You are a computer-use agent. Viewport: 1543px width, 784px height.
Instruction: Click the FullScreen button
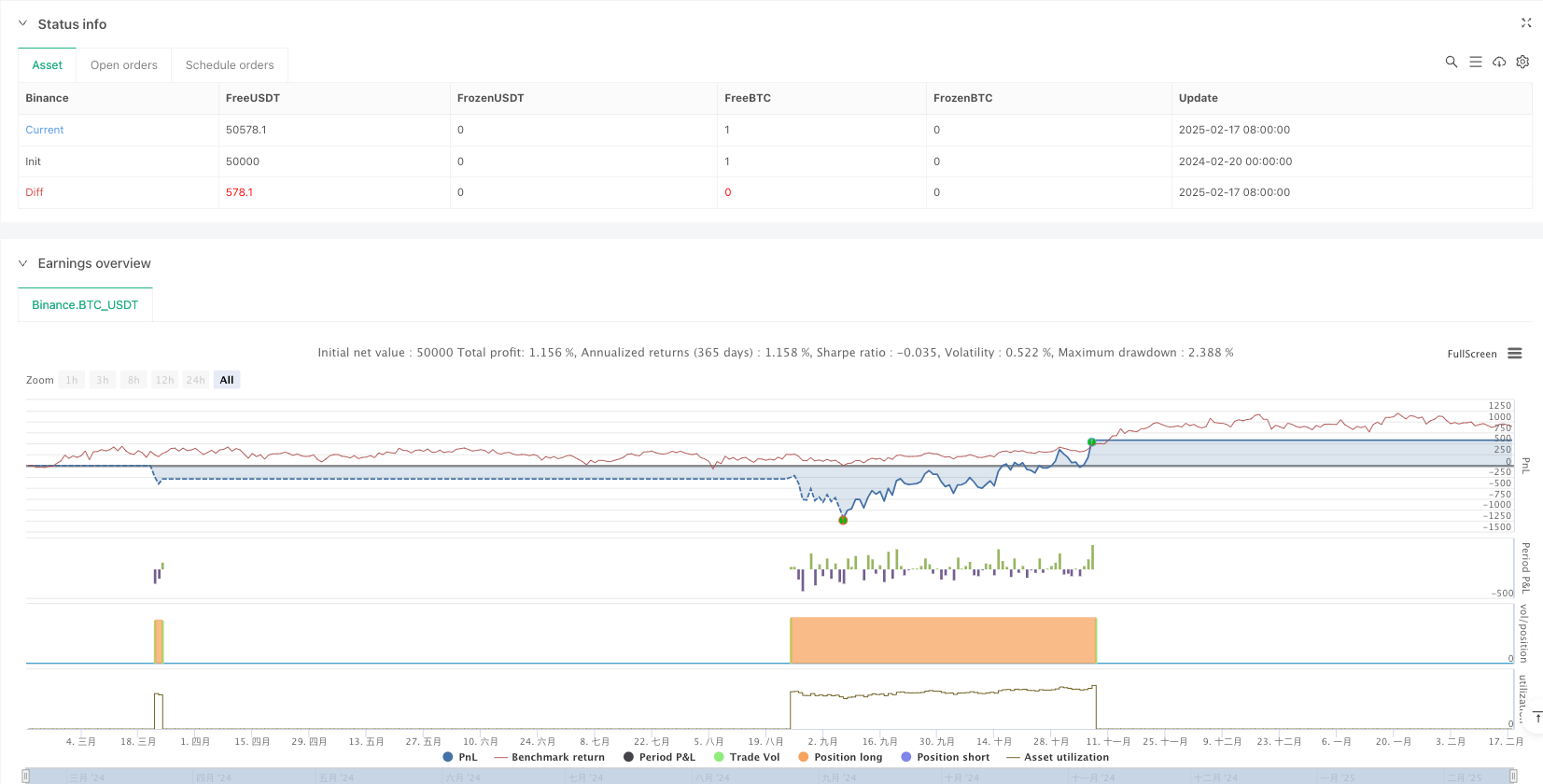[1472, 354]
